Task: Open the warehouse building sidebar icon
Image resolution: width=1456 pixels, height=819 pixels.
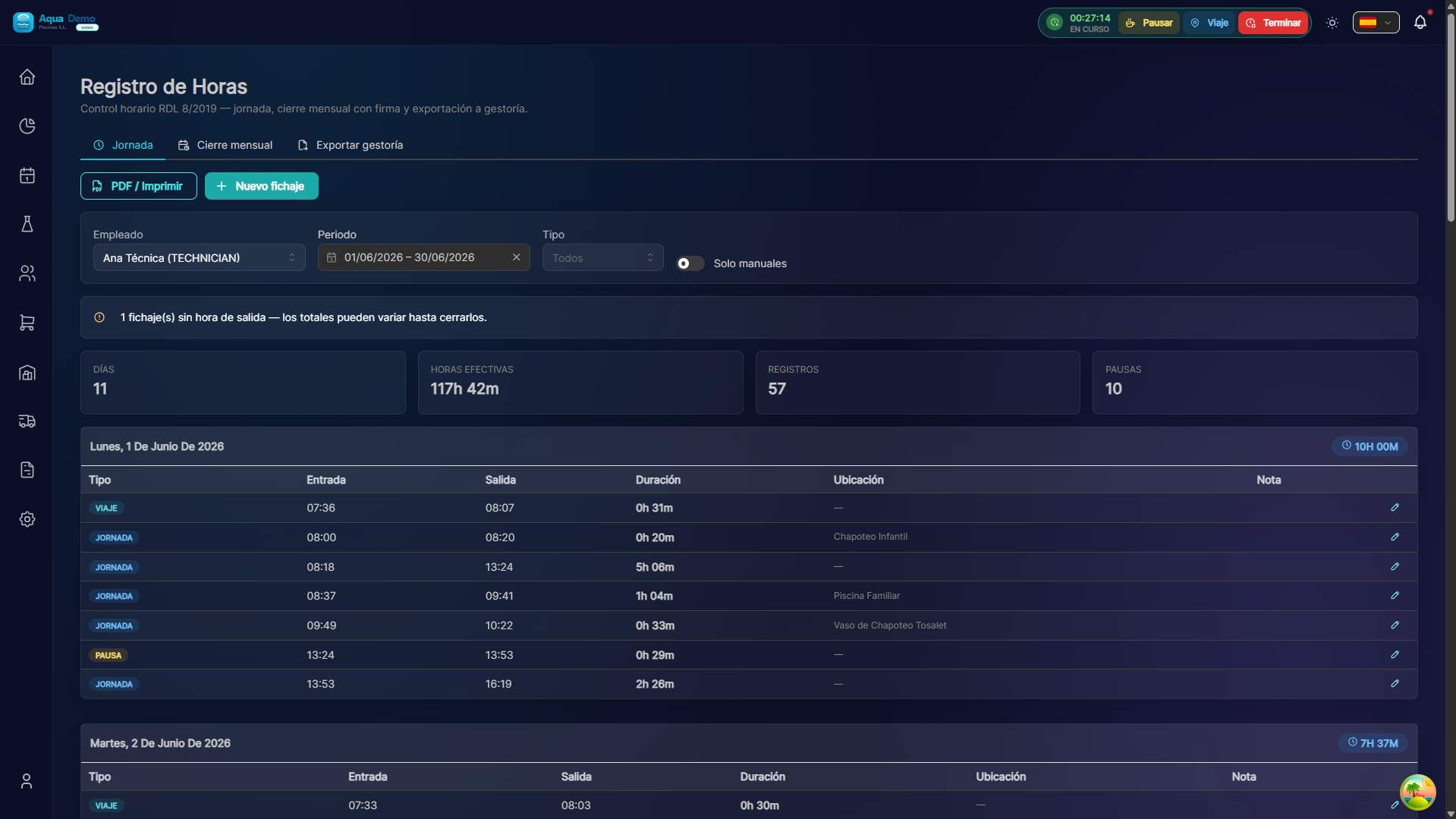Action: (27, 372)
